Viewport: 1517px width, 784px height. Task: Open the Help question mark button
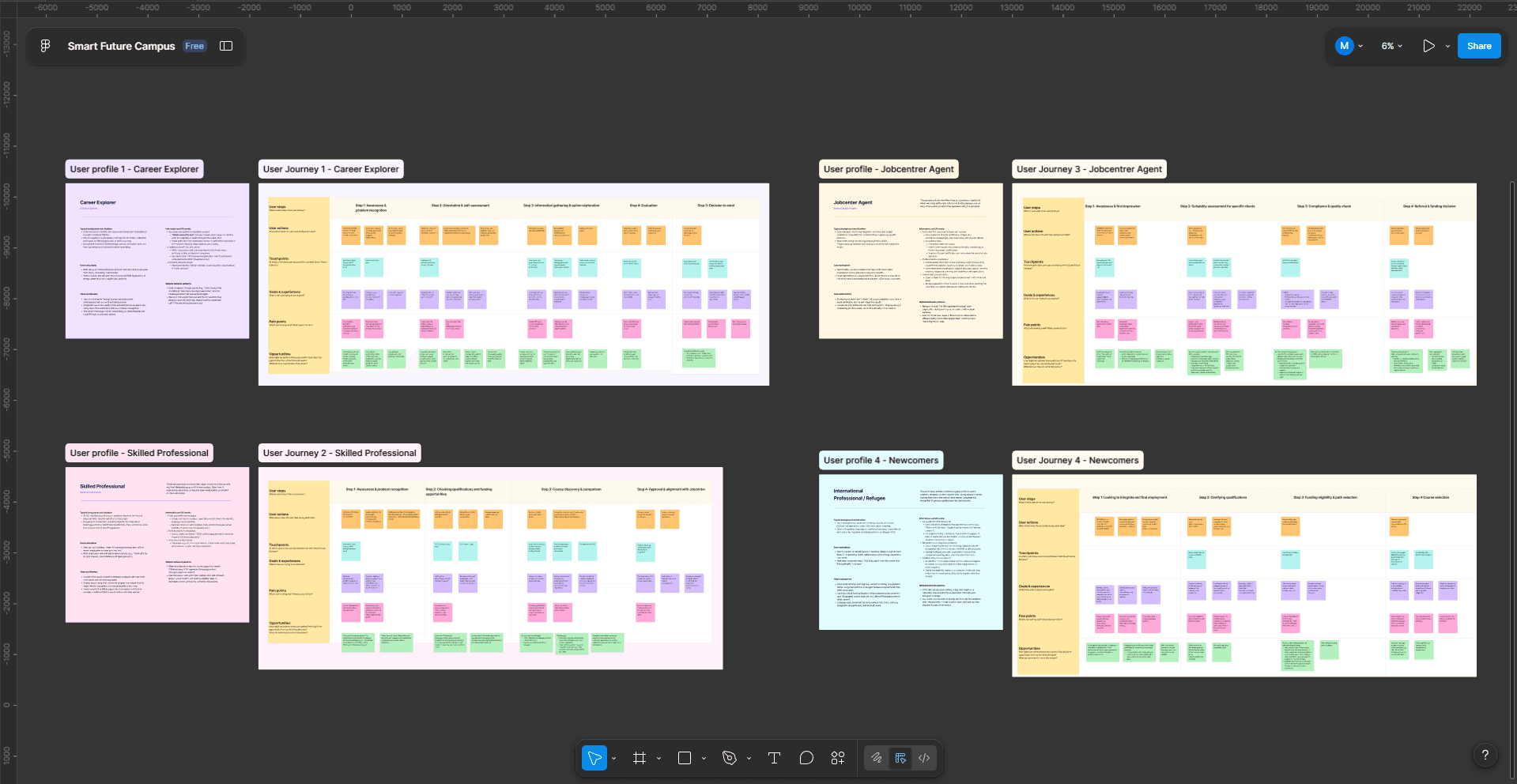pyautogui.click(x=1485, y=755)
